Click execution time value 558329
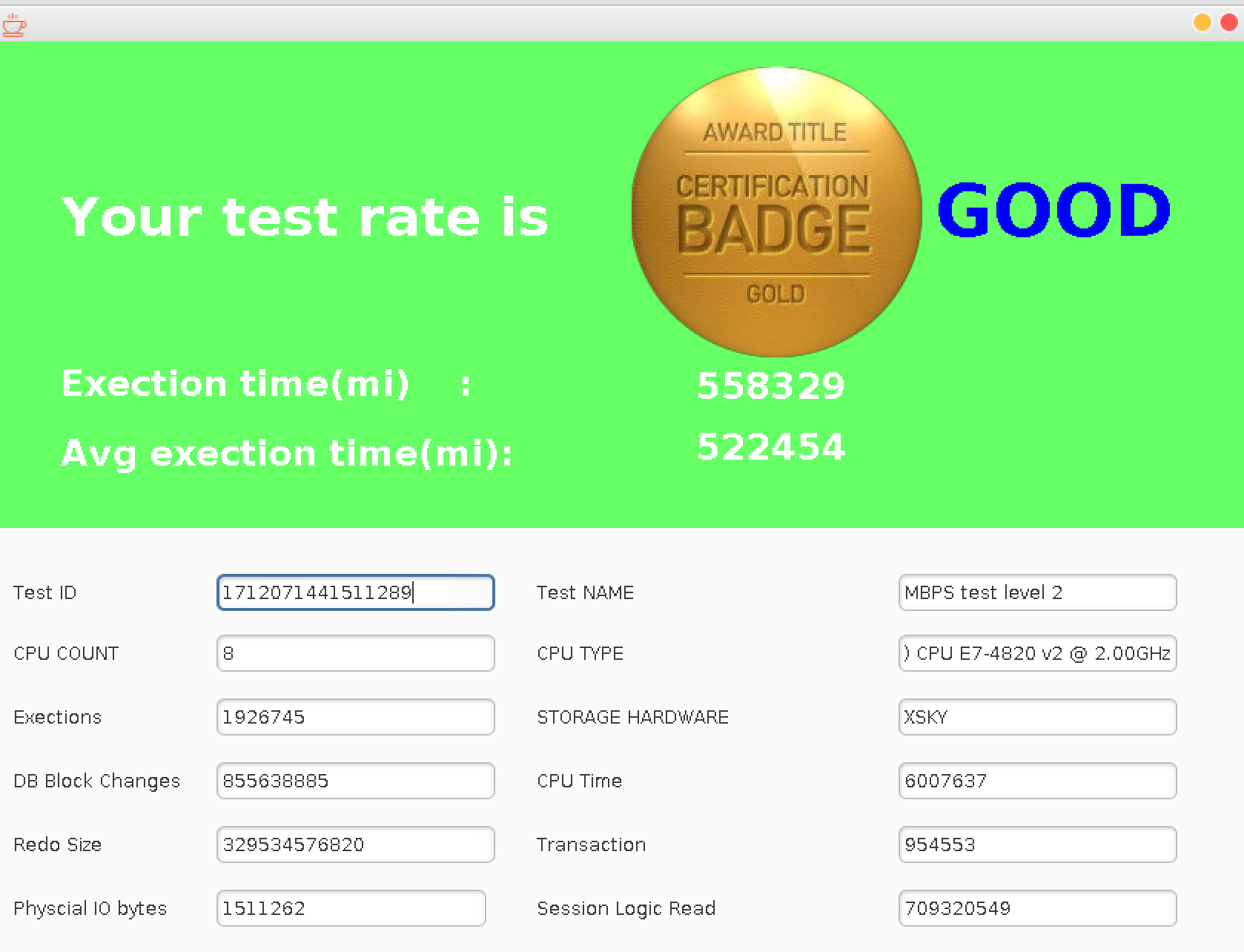This screenshot has height=952, width=1244. click(771, 386)
